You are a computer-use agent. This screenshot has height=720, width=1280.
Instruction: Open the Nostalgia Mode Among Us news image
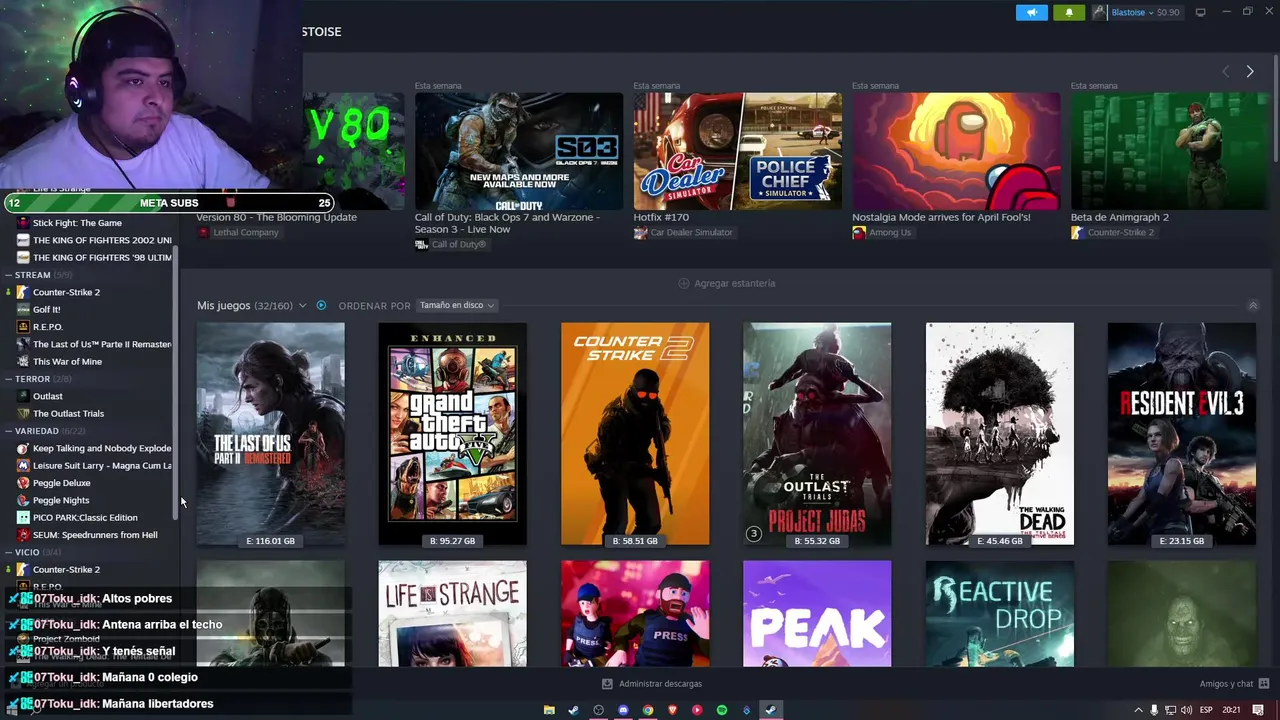point(956,150)
